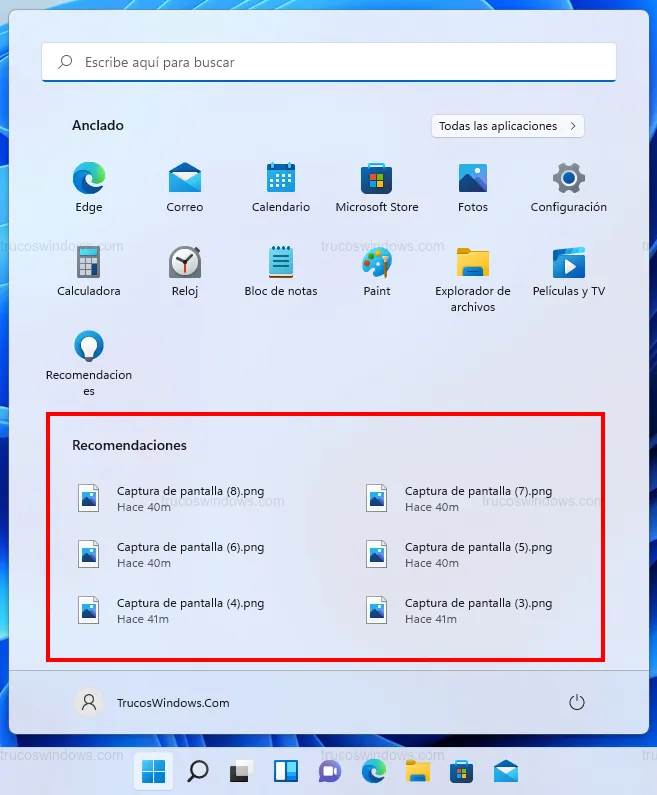Launch the Paint app
The image size is (657, 795).
click(x=377, y=264)
